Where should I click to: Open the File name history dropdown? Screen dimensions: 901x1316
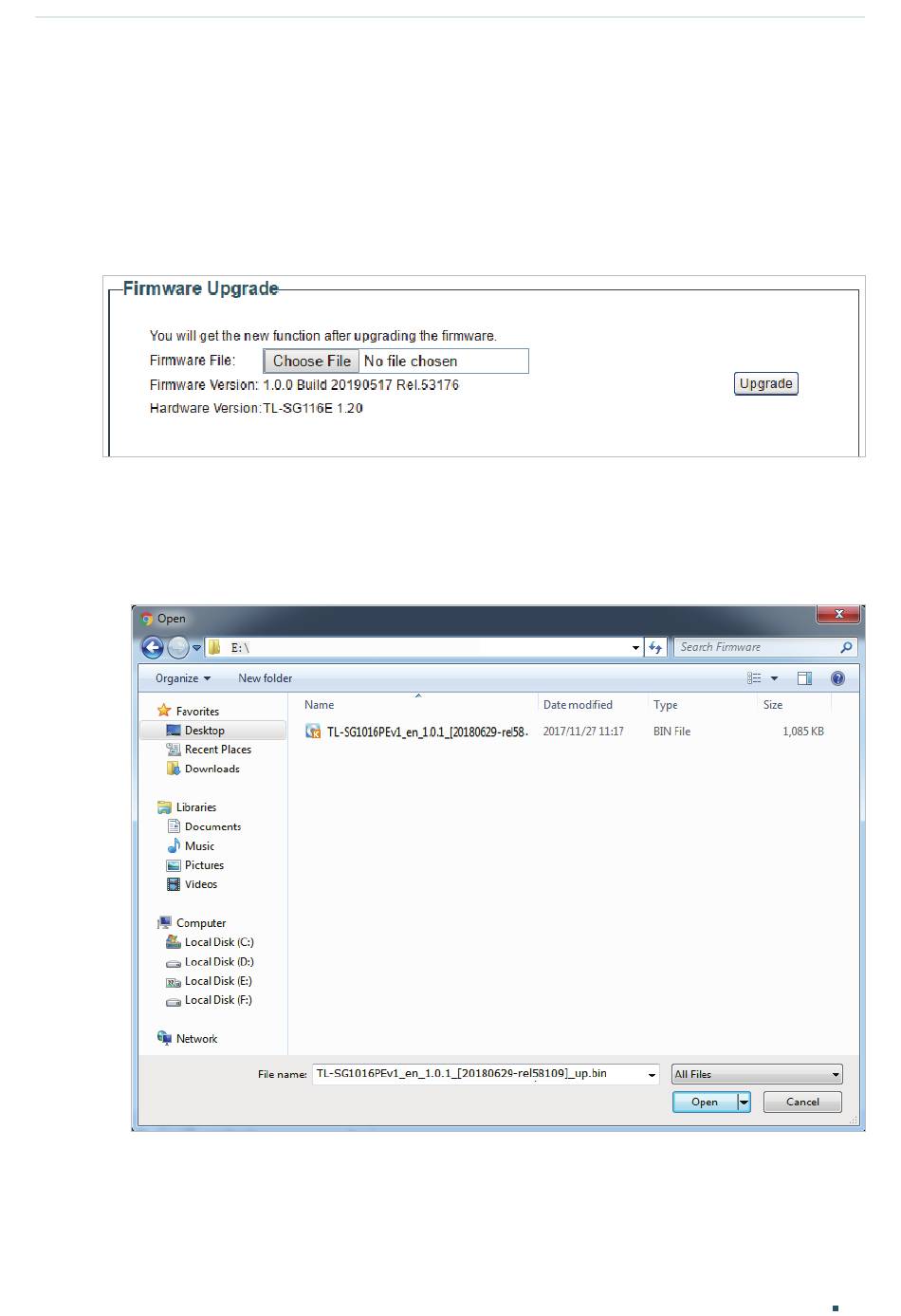(652, 1075)
